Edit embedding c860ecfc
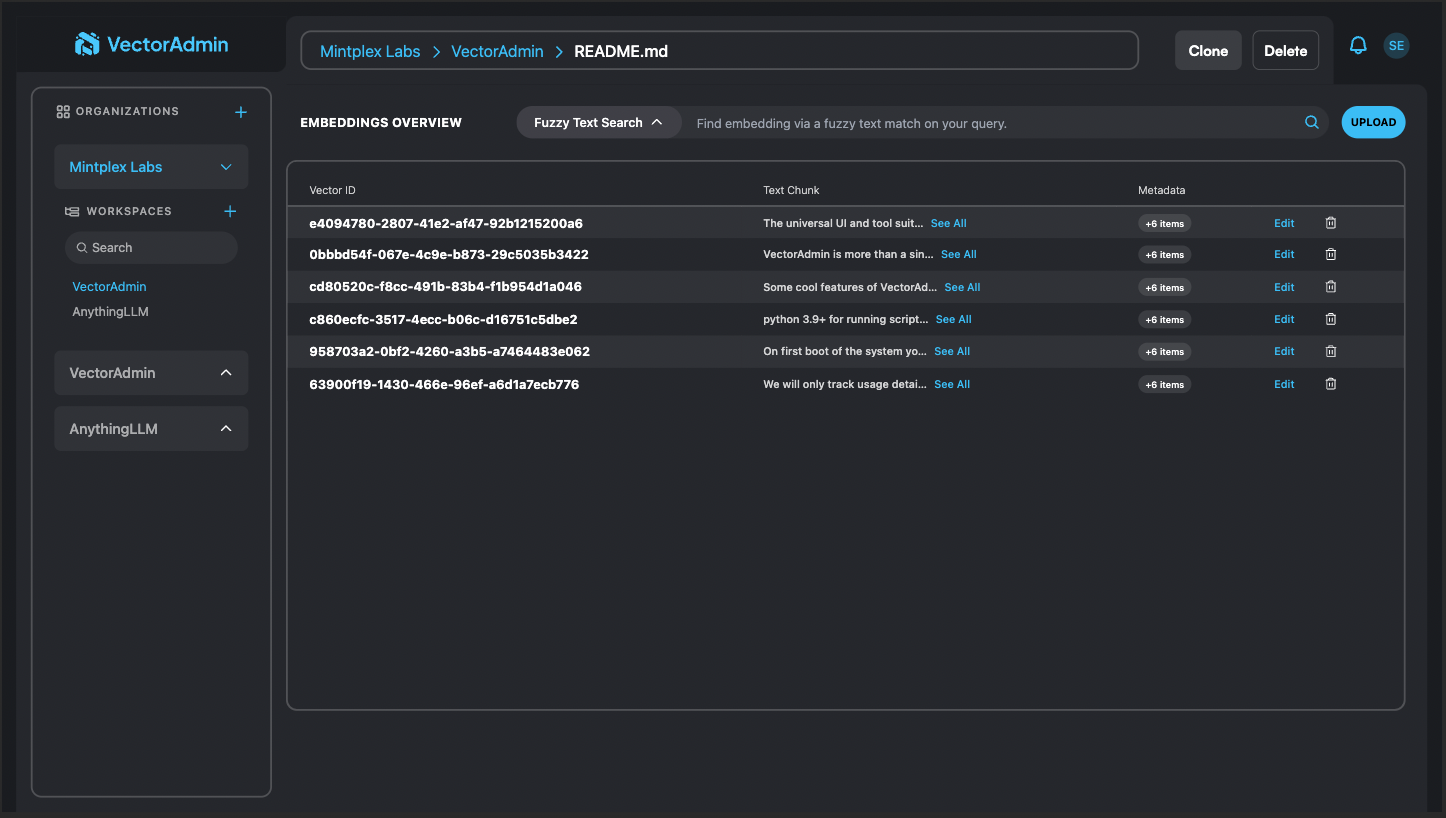The height and width of the screenshot is (818, 1446). coord(1284,319)
